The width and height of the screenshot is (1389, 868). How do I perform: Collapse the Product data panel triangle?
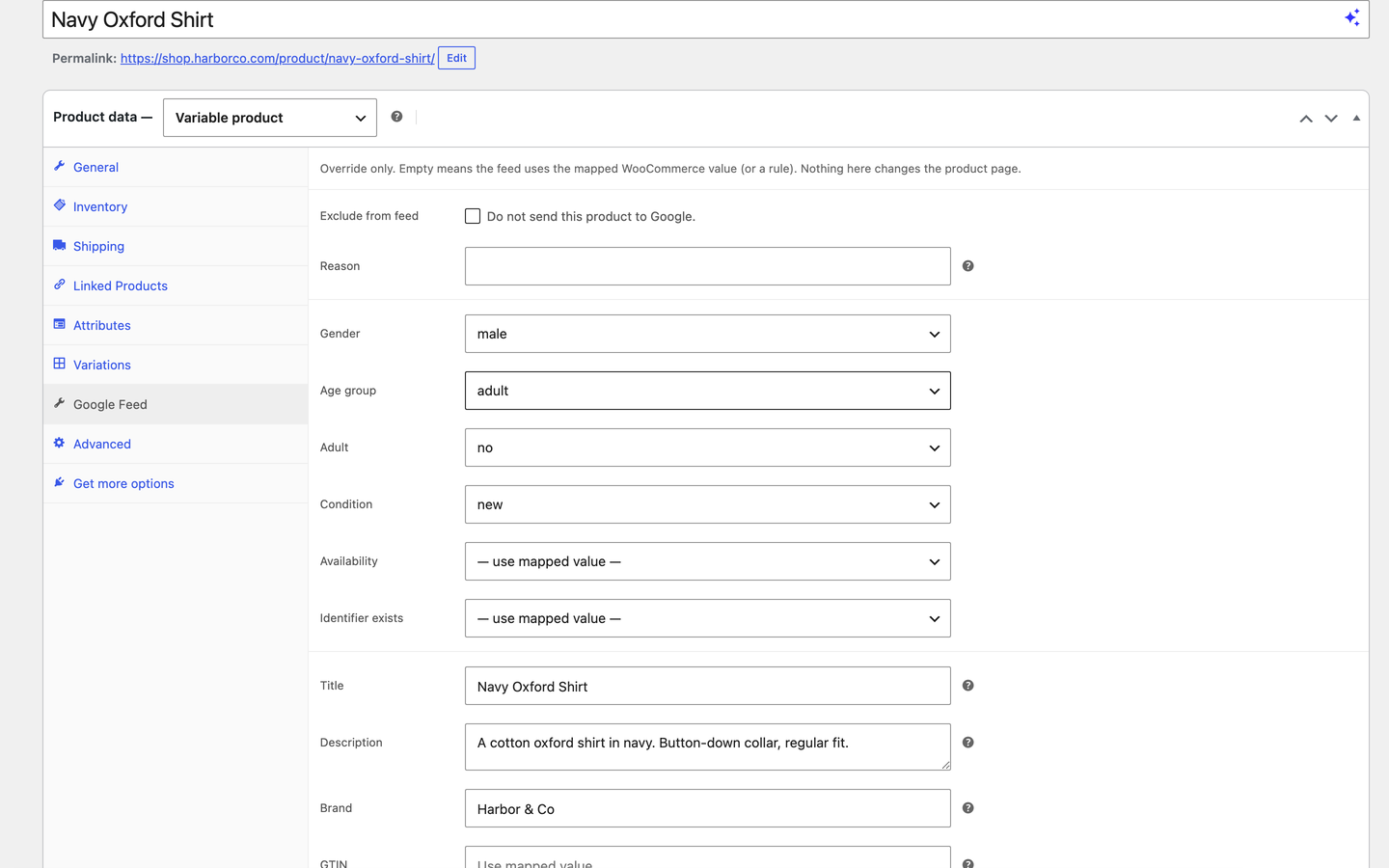(1356, 119)
